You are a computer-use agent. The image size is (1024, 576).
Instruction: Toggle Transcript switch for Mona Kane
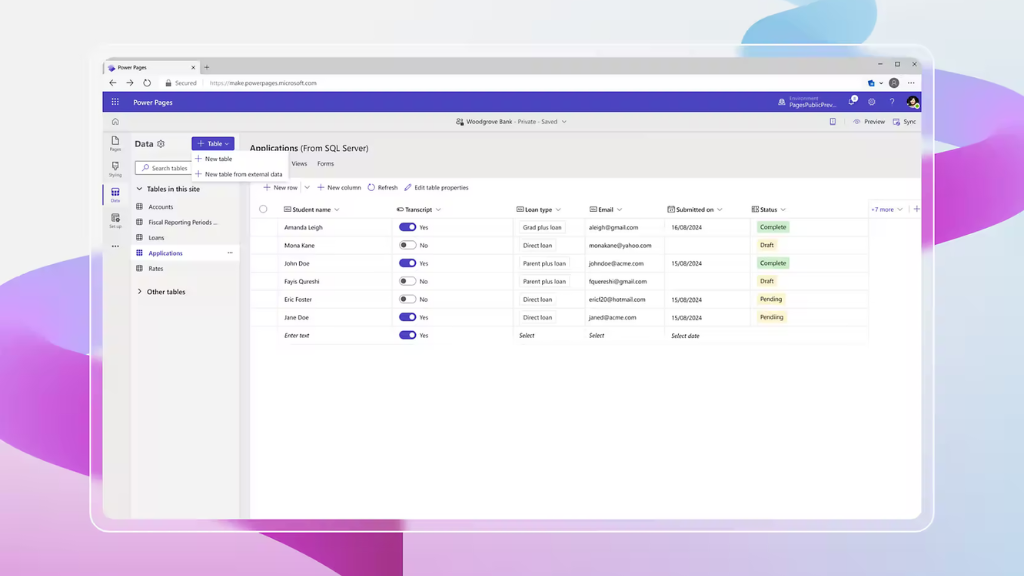click(x=408, y=245)
